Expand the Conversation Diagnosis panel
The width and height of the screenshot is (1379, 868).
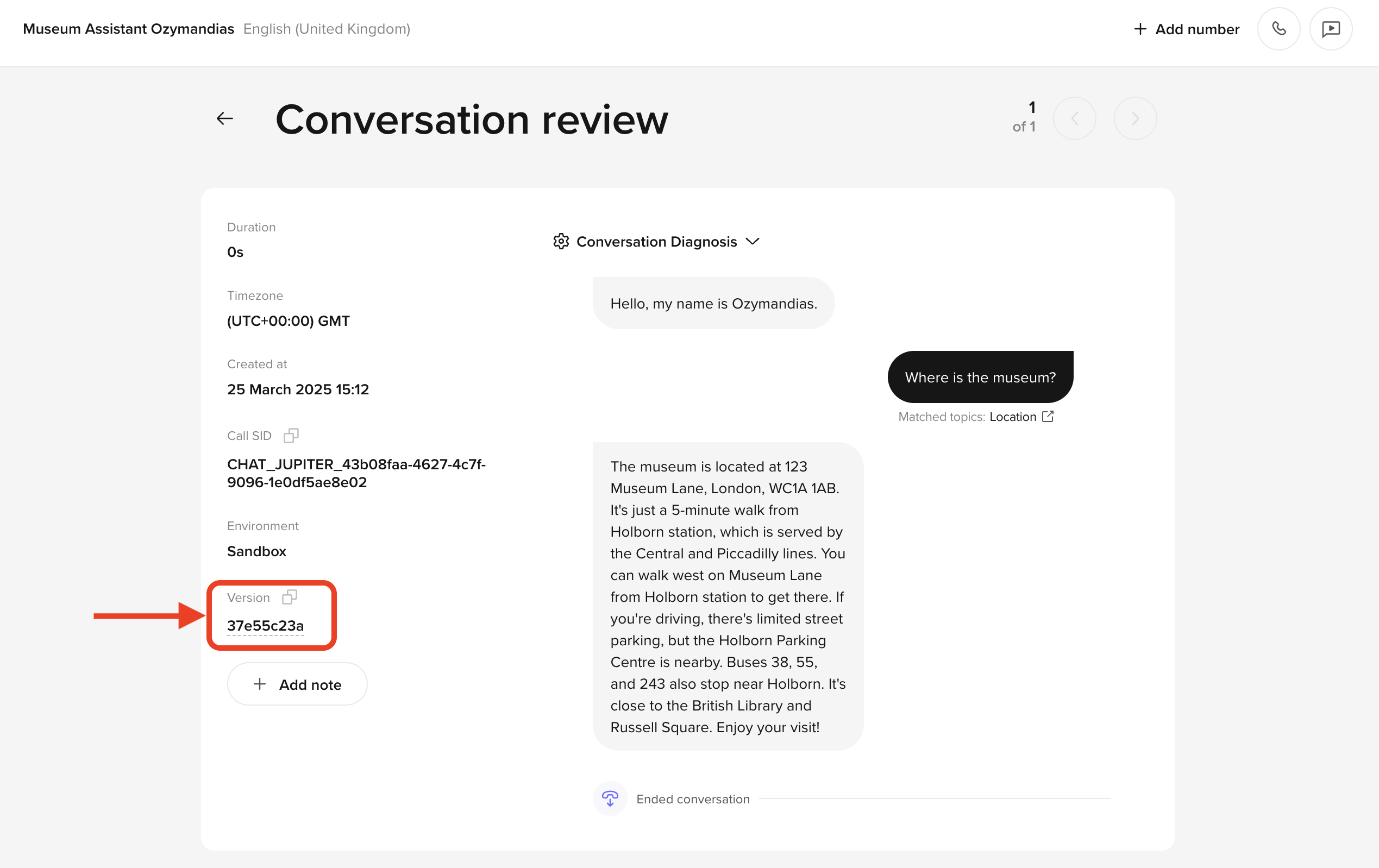(753, 241)
